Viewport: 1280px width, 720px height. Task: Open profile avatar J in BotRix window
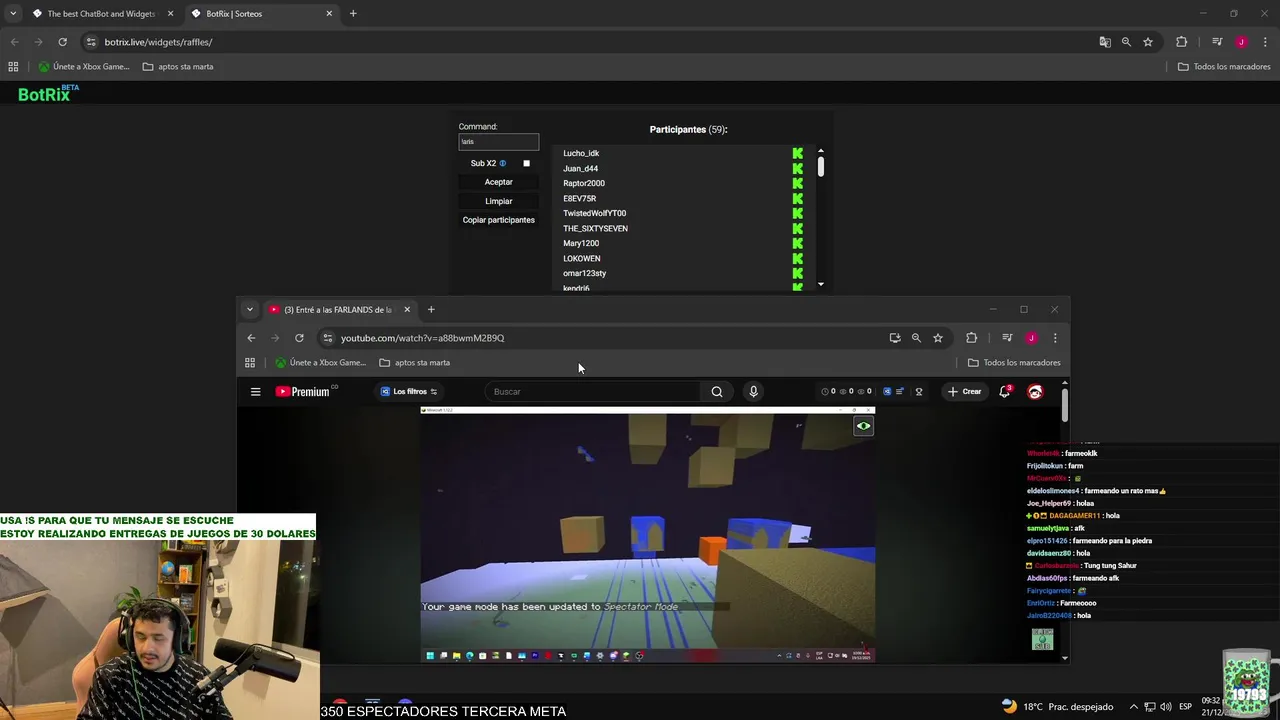click(1241, 42)
